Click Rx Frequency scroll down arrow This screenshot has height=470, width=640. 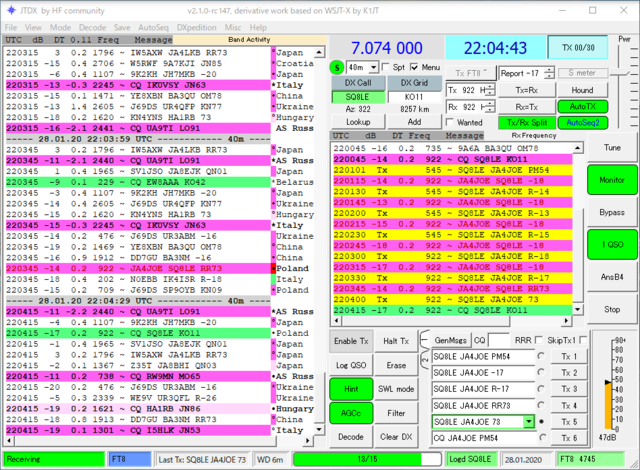[x=578, y=310]
